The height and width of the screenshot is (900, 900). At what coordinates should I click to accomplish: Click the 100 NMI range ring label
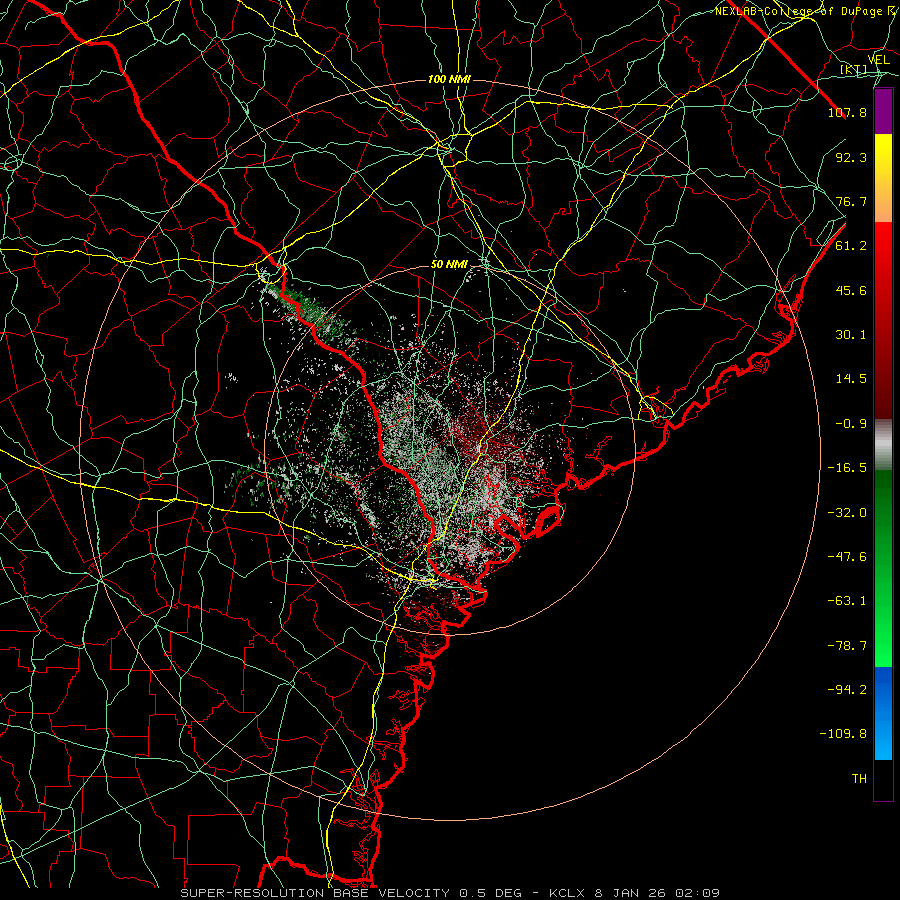click(x=449, y=79)
